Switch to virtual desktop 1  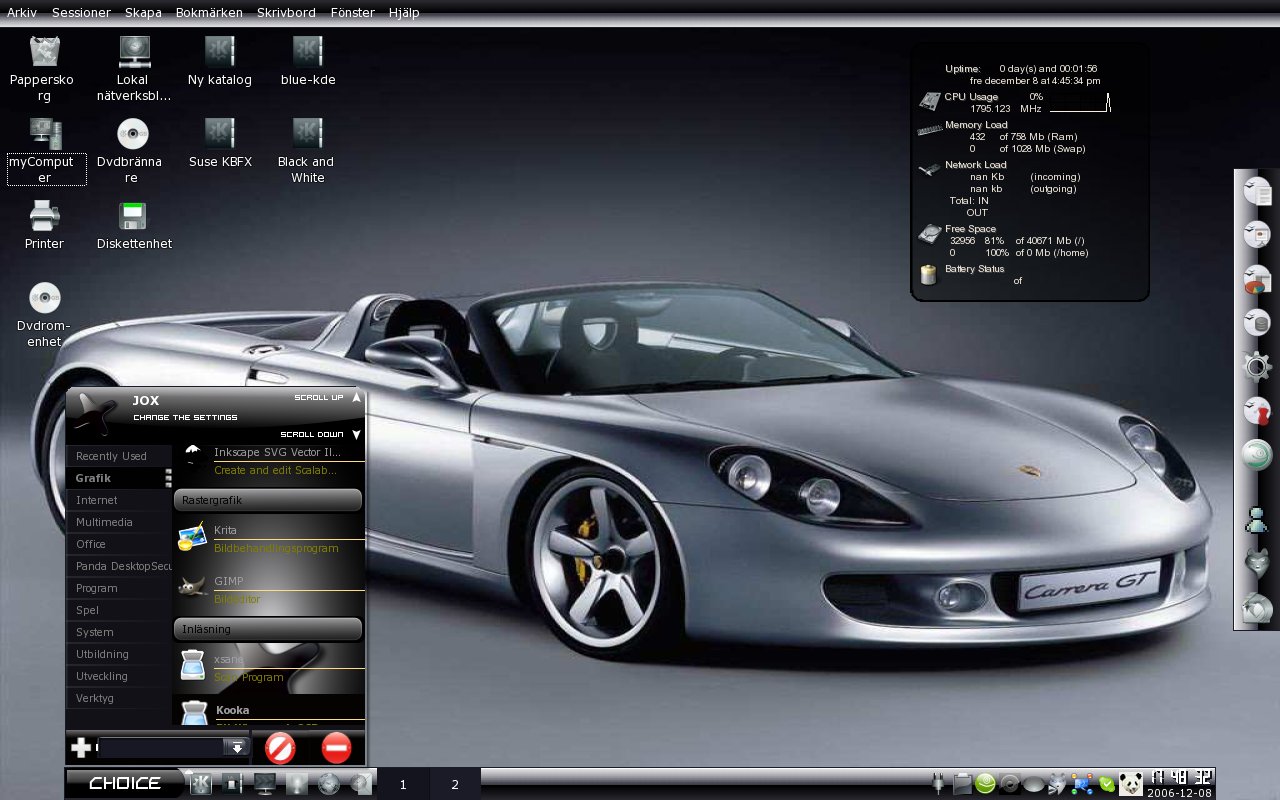click(403, 784)
